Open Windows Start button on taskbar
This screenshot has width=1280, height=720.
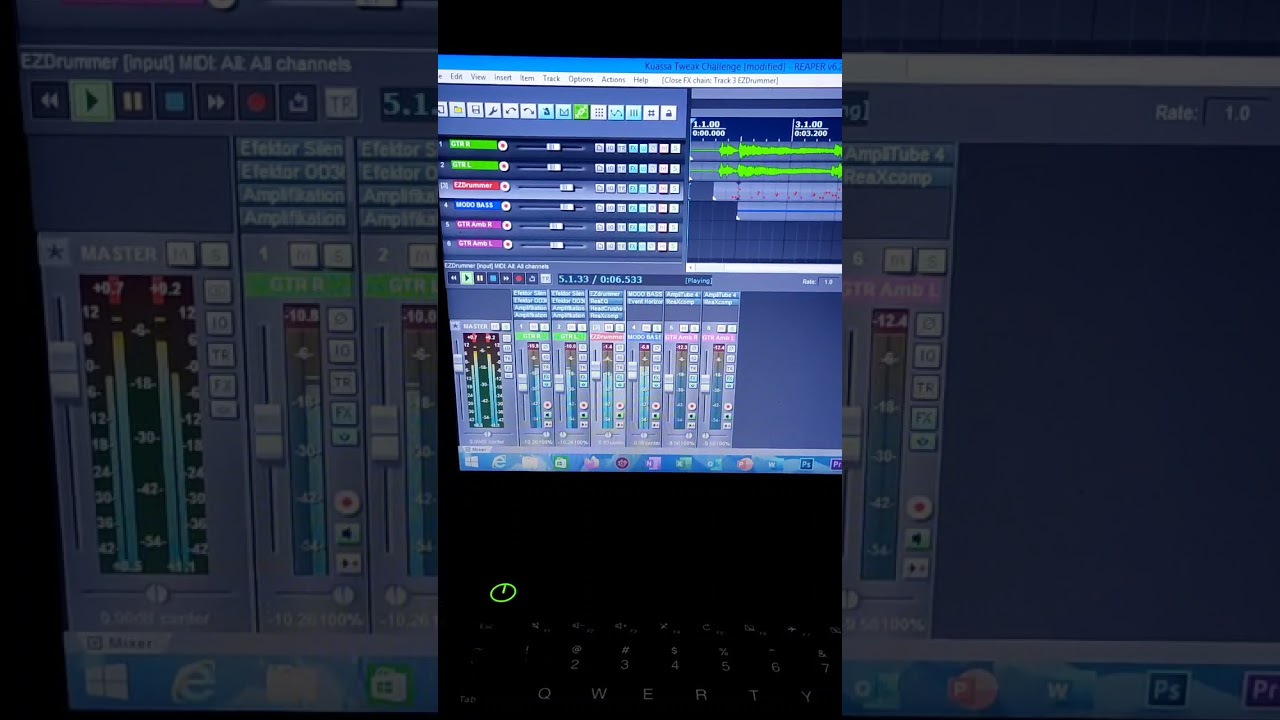coord(472,462)
